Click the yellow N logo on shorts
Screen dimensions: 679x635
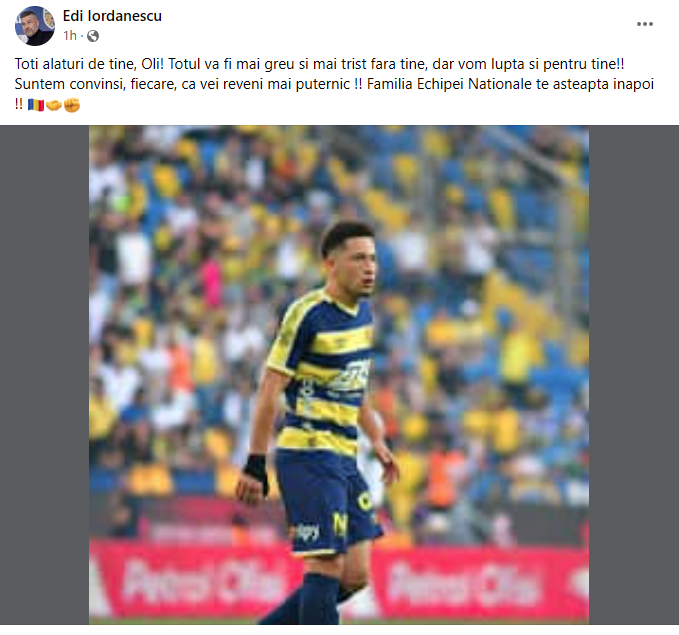[x=340, y=524]
